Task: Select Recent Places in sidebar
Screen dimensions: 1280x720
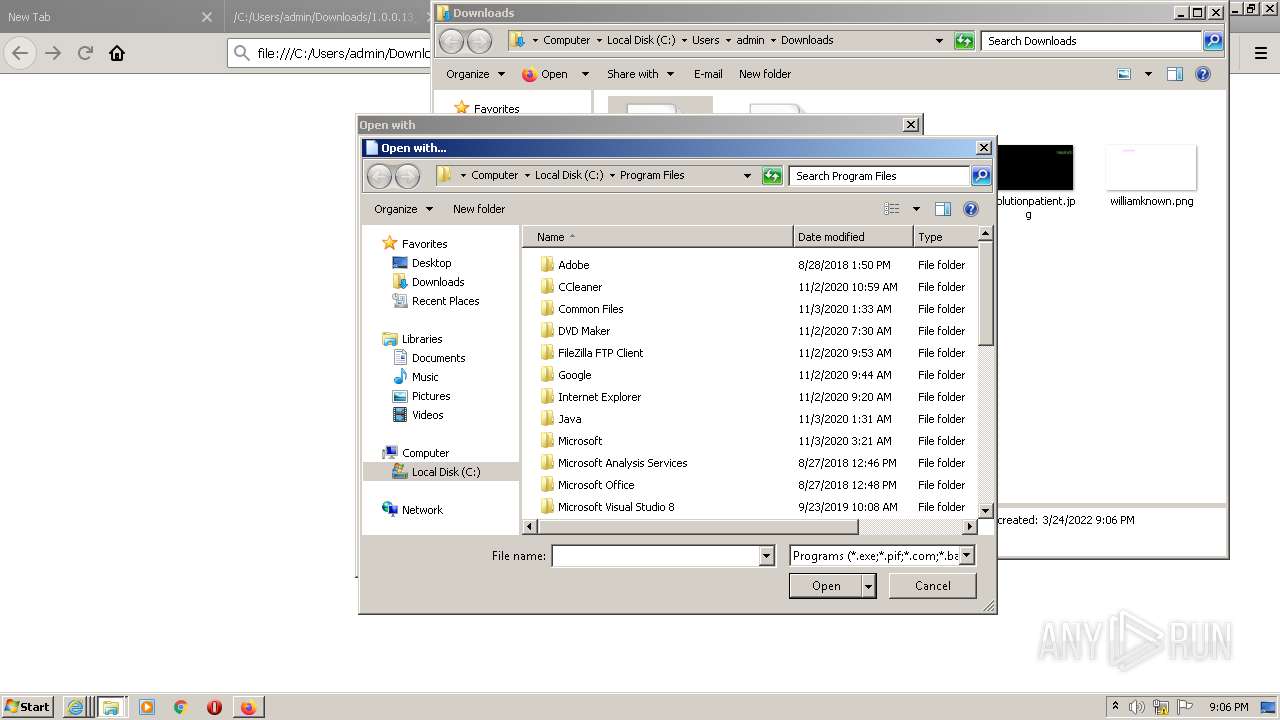Action: pos(445,301)
